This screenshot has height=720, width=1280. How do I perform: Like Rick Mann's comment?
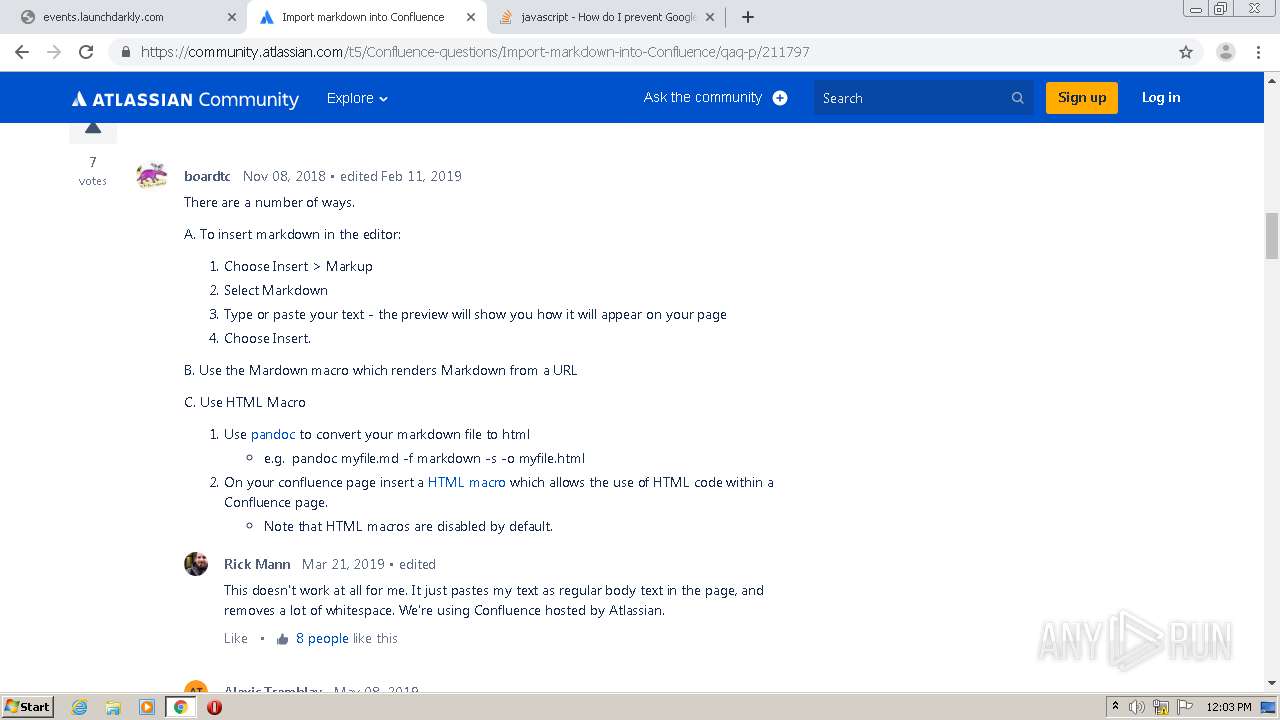[x=236, y=638]
